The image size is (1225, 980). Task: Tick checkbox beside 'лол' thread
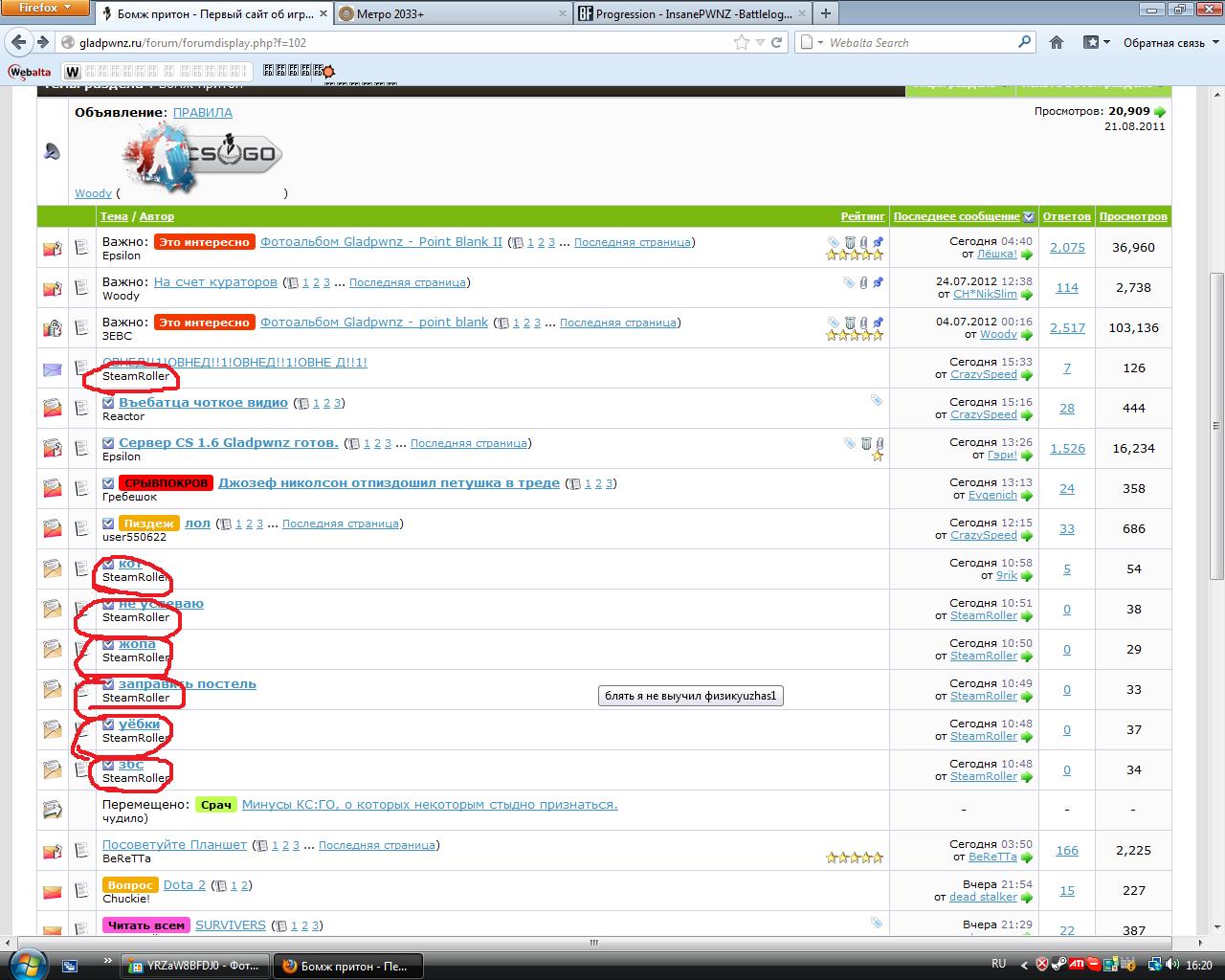108,523
